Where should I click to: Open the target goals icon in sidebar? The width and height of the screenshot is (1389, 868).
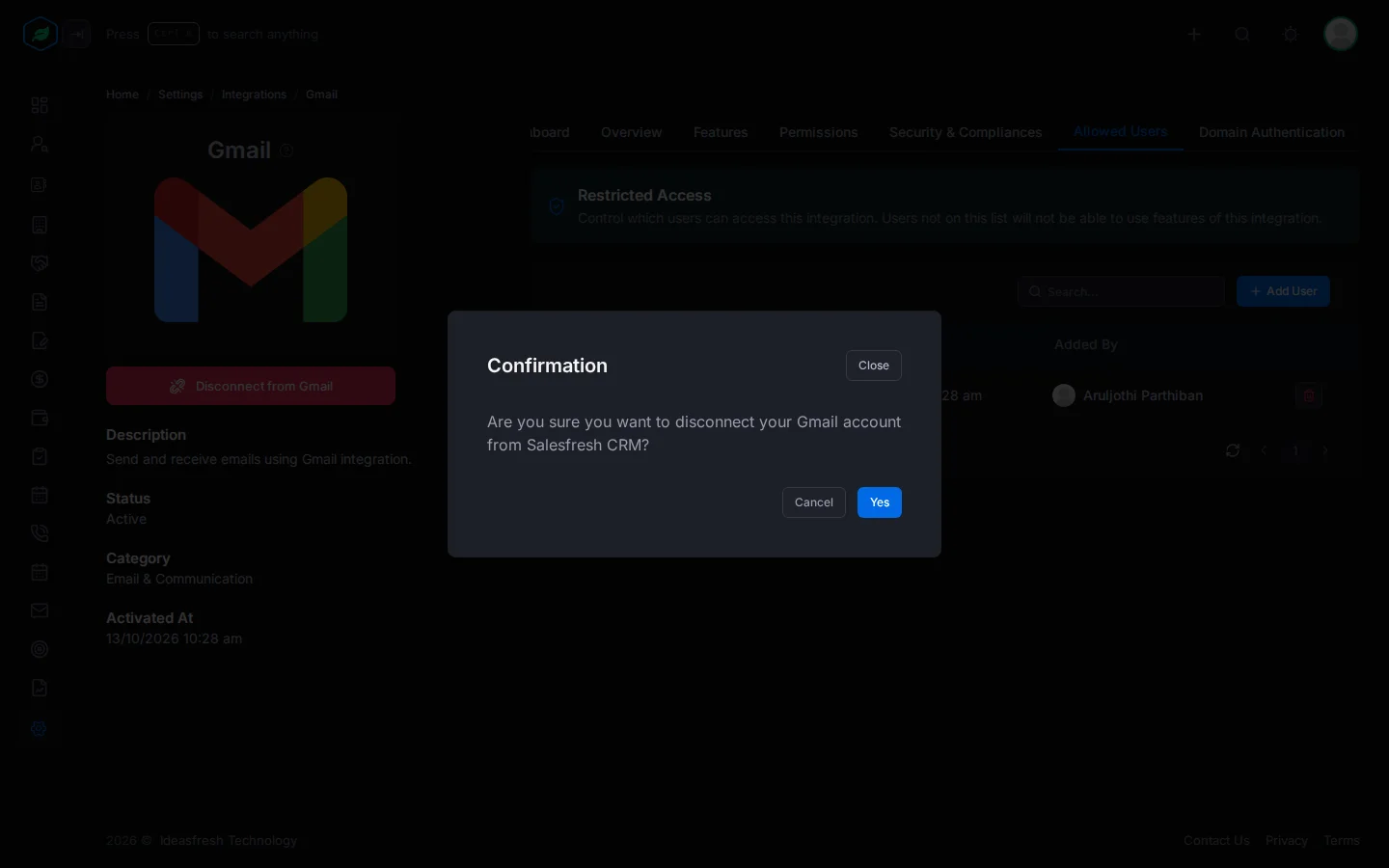point(40,649)
